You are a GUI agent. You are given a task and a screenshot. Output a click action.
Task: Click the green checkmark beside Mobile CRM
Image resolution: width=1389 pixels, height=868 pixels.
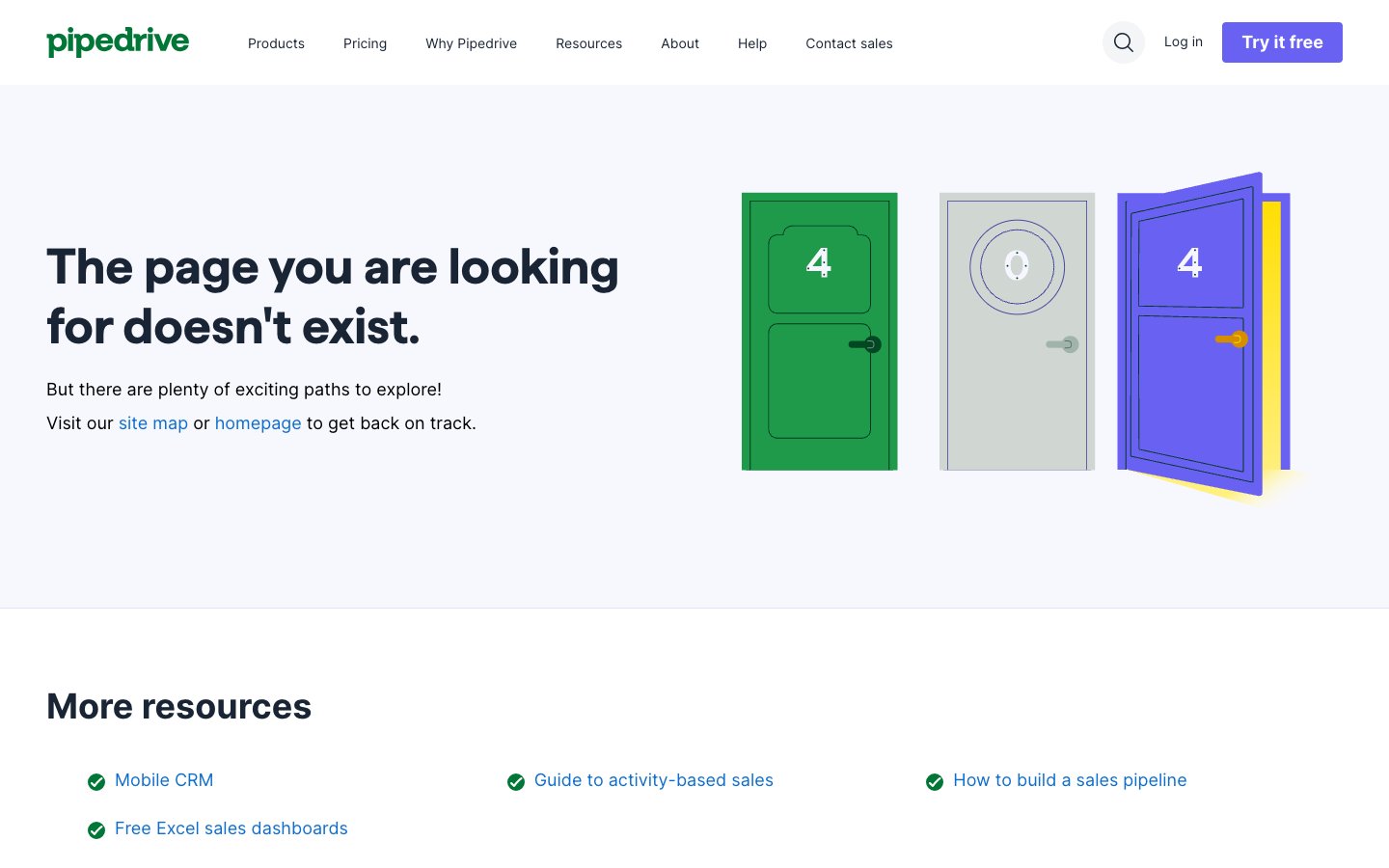pyautogui.click(x=96, y=781)
